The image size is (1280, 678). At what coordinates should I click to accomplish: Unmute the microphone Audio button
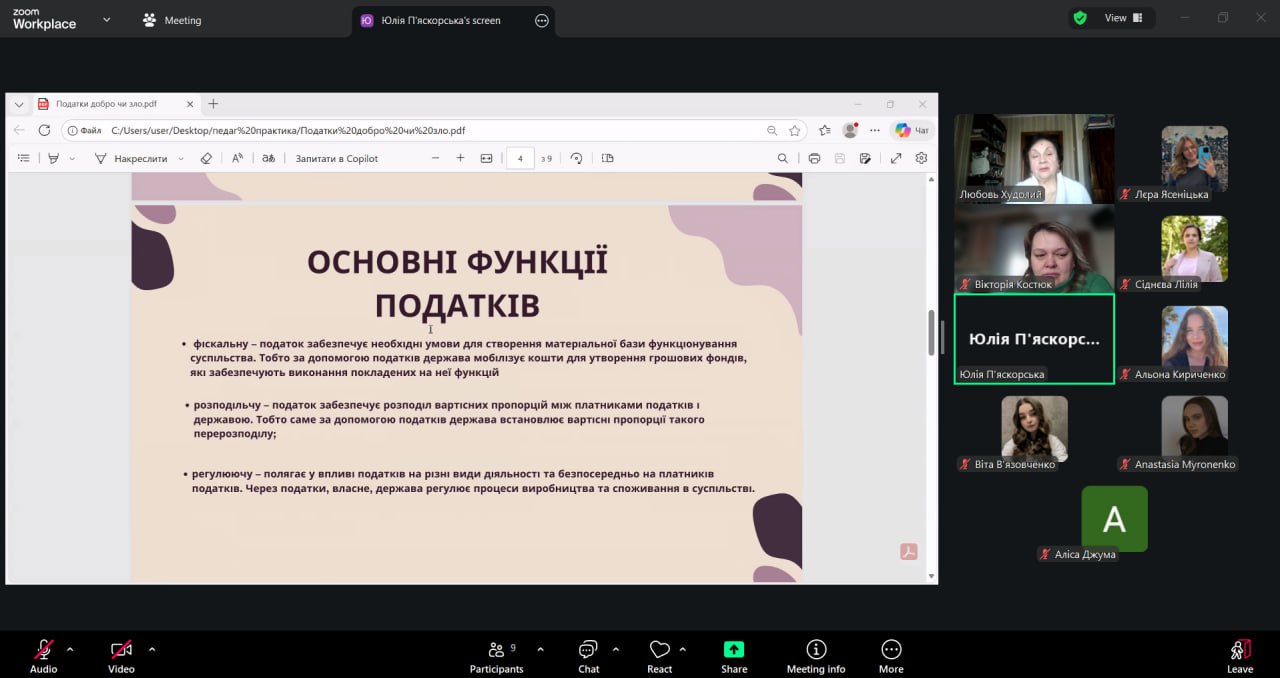click(x=43, y=650)
